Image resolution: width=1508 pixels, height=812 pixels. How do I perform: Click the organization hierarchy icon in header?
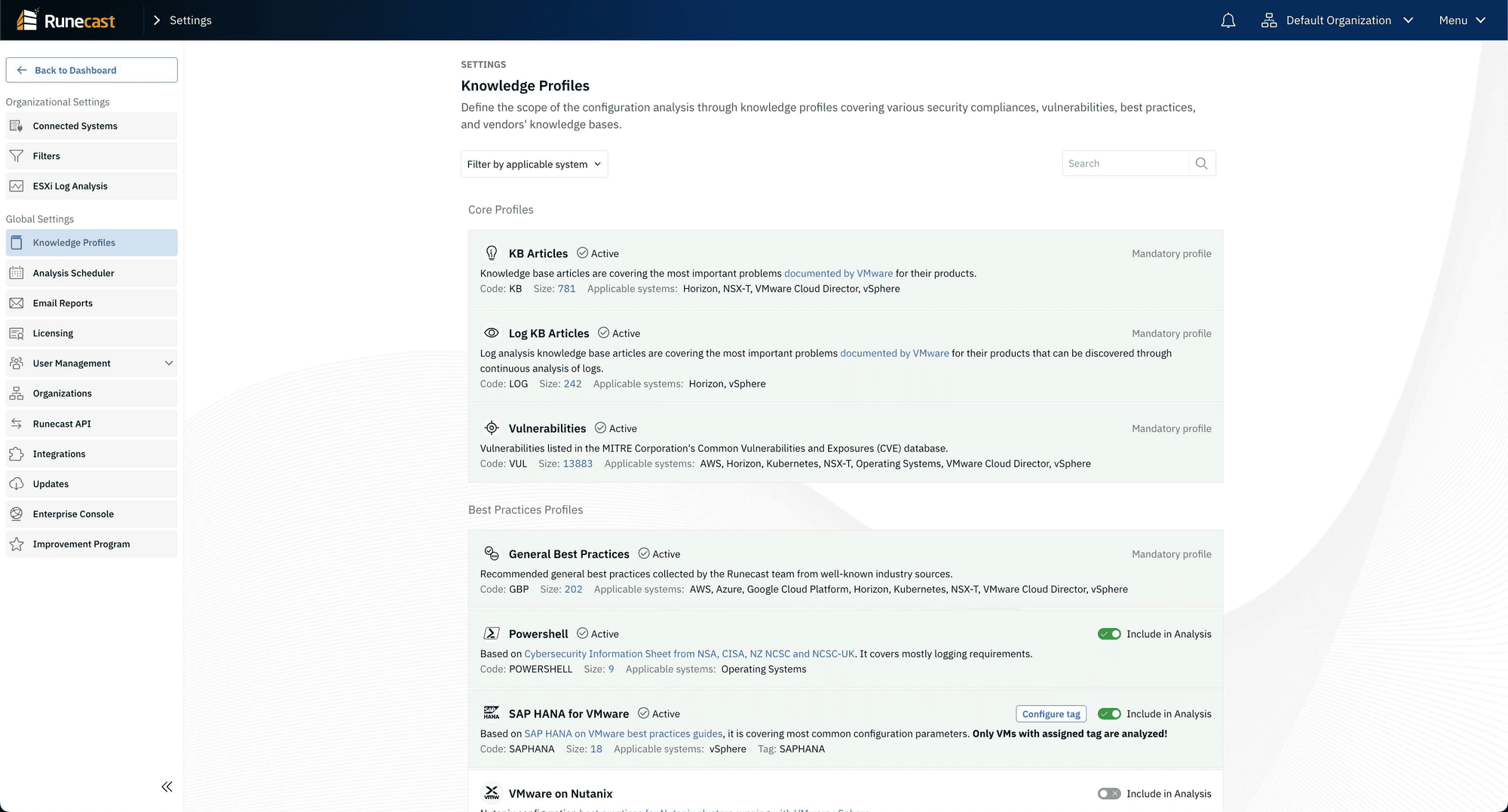1269,20
